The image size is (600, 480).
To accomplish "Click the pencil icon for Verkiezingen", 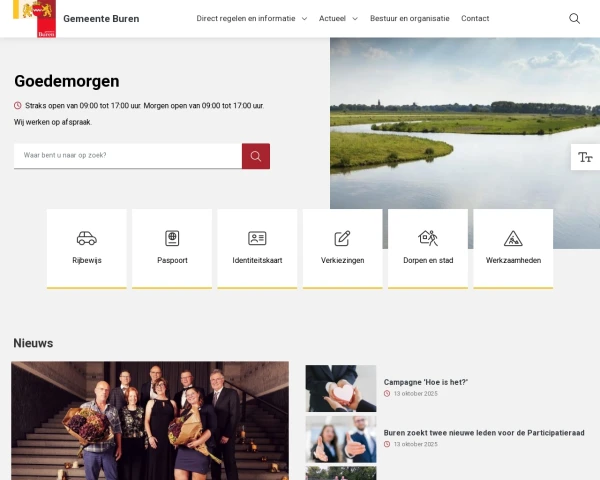I will coord(342,238).
